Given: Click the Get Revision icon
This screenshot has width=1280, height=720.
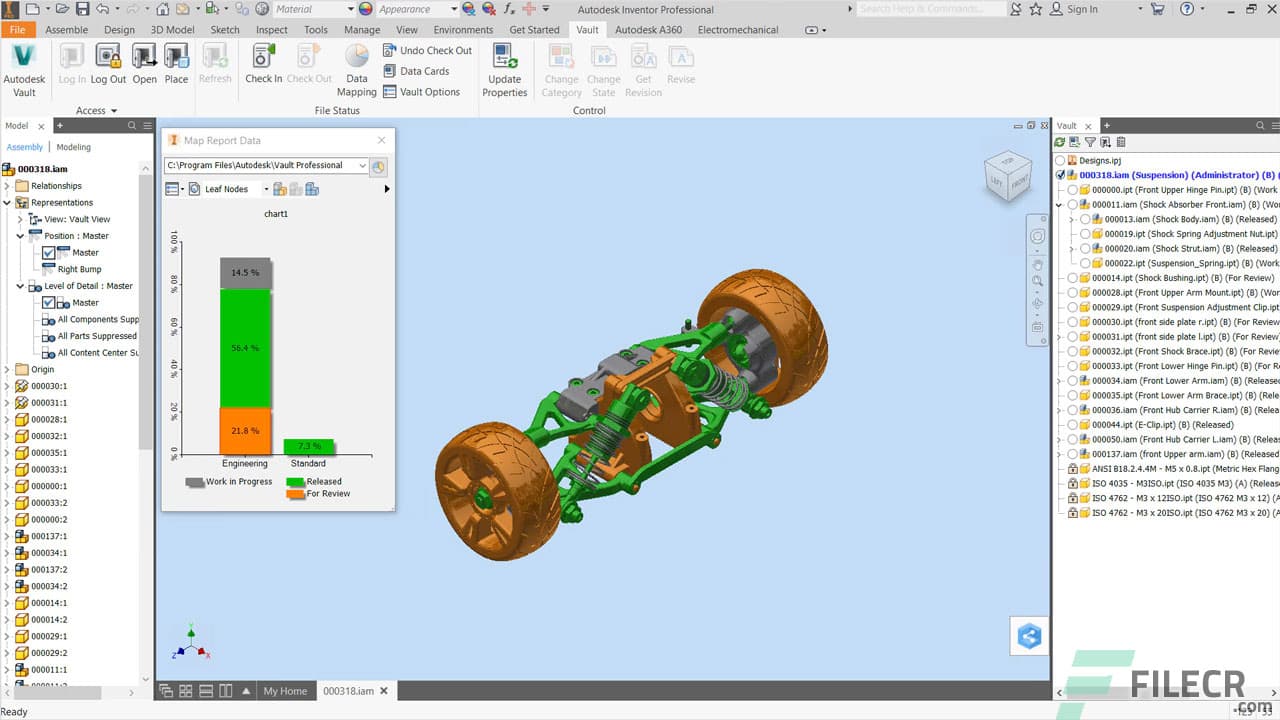Looking at the screenshot, I should coord(643,67).
